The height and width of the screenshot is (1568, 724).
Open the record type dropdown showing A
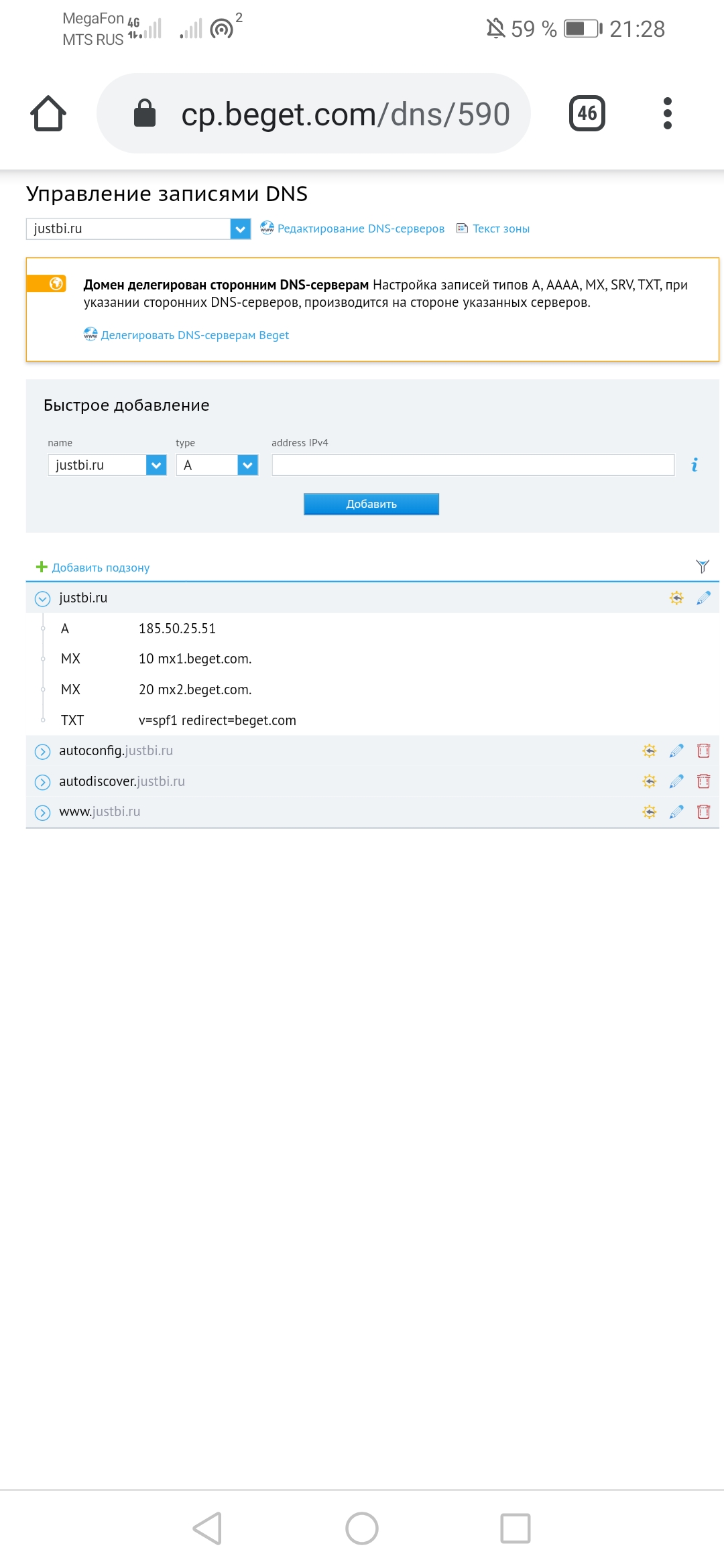click(247, 465)
